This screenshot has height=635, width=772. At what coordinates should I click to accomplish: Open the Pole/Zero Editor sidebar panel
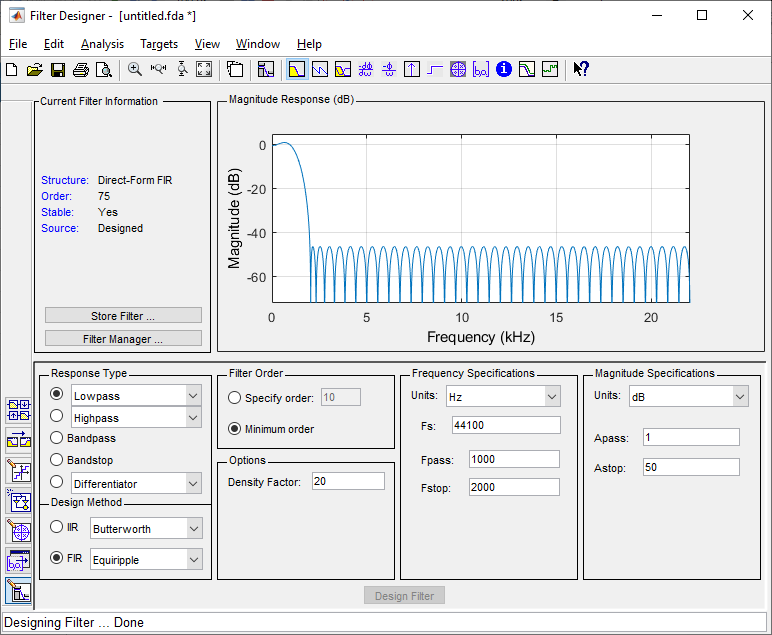point(18,531)
